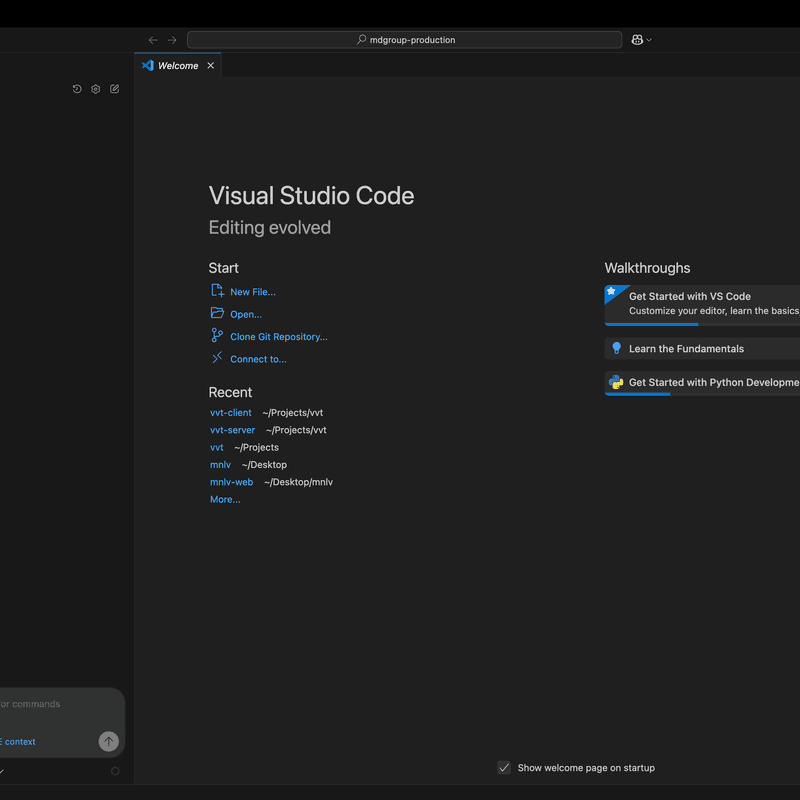Viewport: 800px width, 800px height.
Task: Click the Copilot icon in title bar
Action: pos(636,40)
